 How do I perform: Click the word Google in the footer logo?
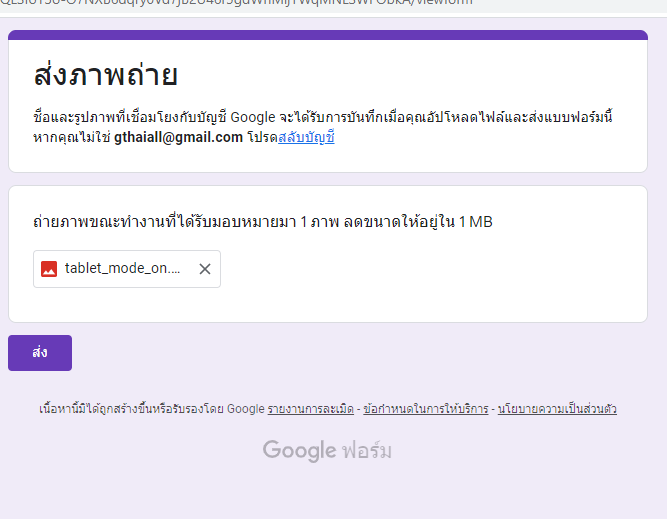[299, 451]
